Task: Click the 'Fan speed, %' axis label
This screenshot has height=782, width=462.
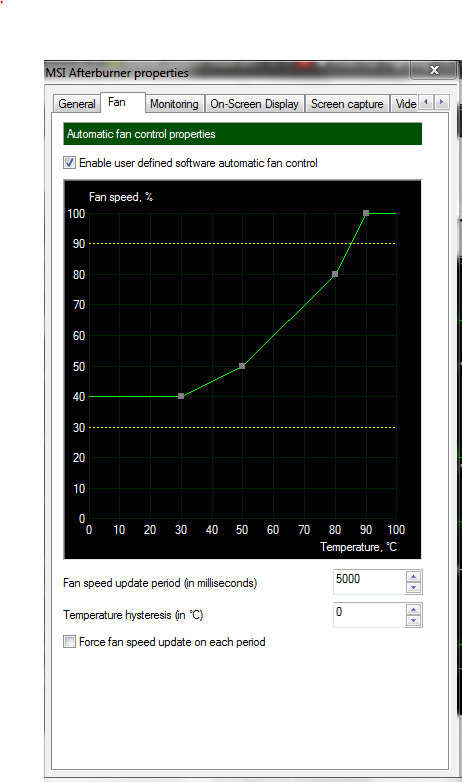Action: pyautogui.click(x=121, y=197)
